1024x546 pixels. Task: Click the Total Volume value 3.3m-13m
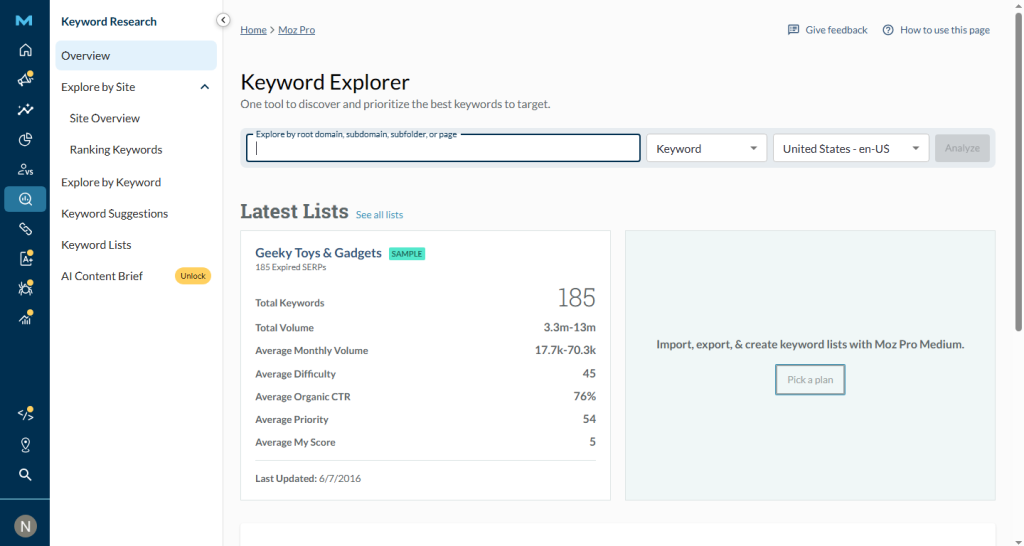click(569, 328)
